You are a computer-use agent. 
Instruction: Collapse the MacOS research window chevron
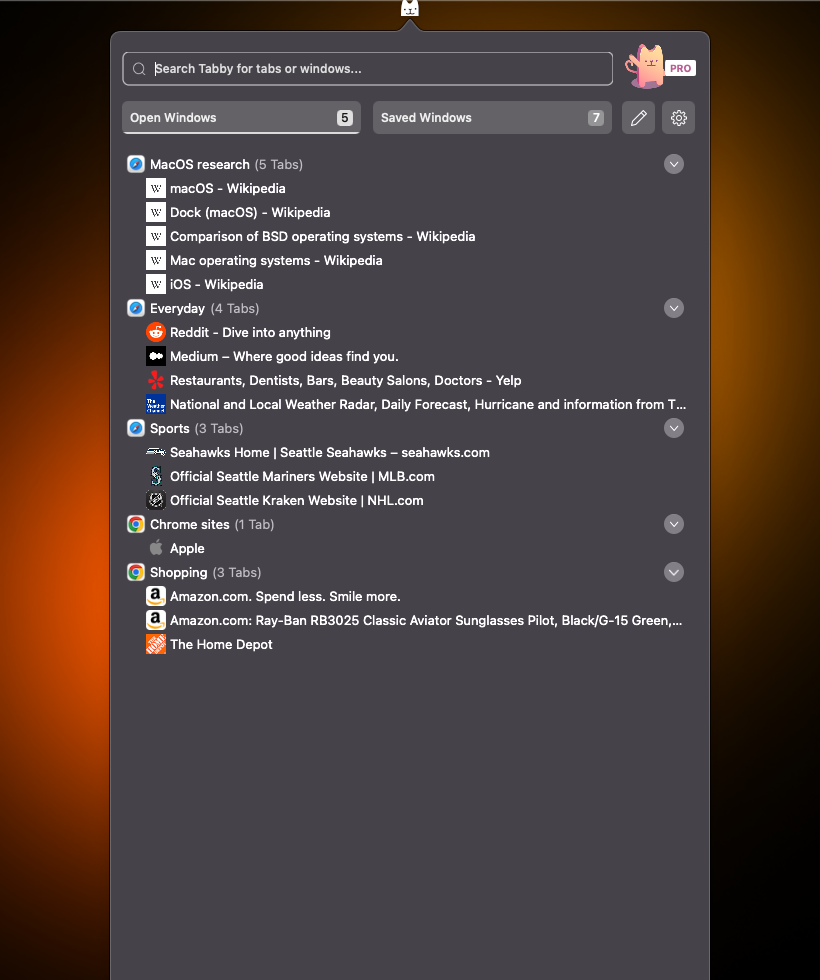[x=674, y=164]
